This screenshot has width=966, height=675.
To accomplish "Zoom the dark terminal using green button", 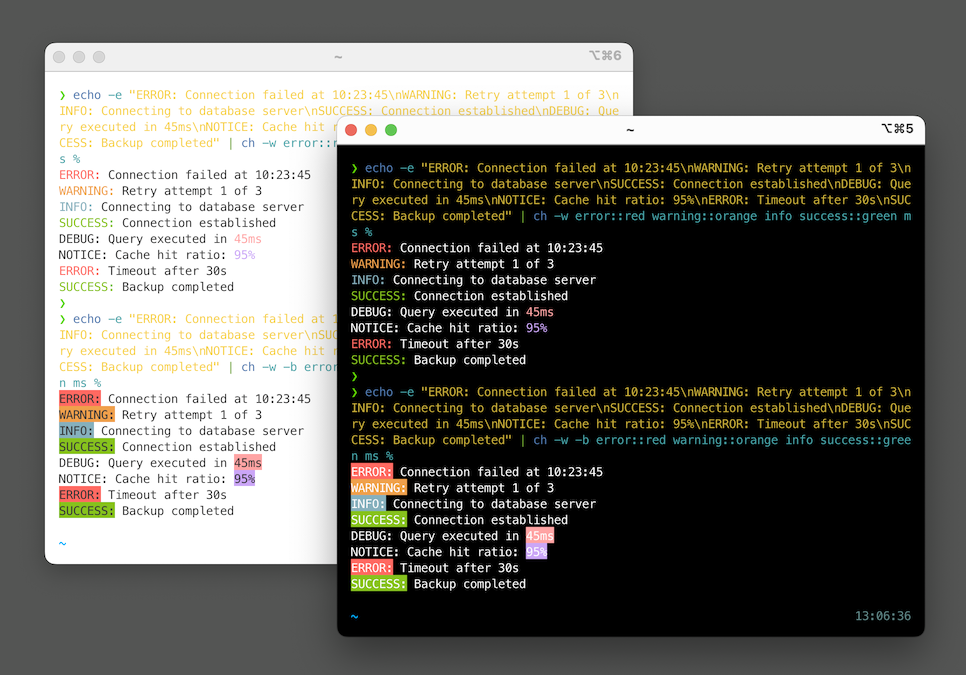I will click(x=391, y=130).
